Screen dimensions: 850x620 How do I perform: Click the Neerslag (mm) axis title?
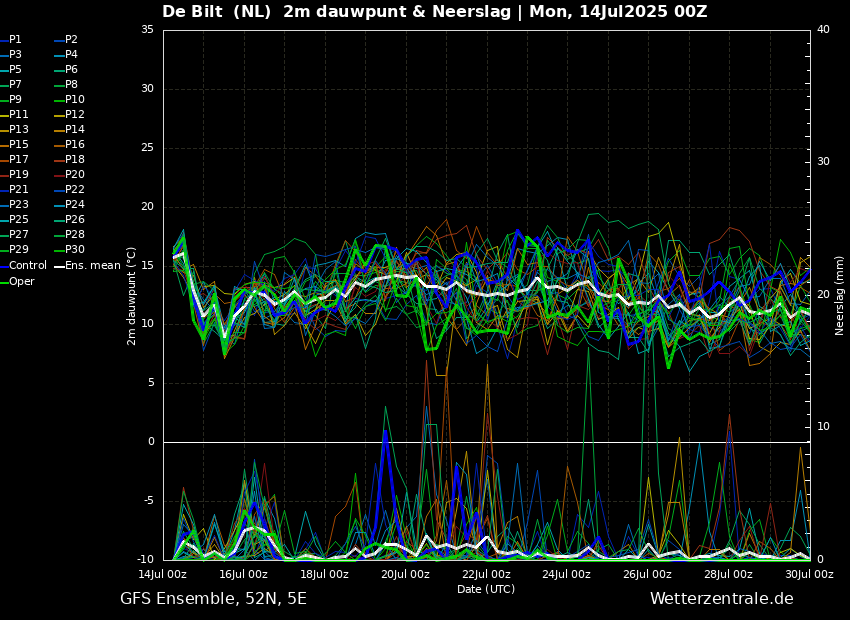839,296
